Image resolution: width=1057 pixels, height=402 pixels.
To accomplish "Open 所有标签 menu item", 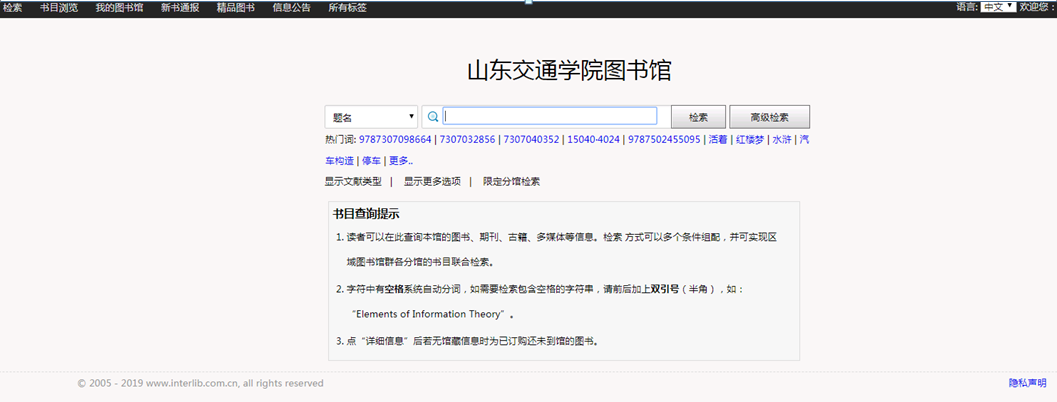I will [347, 7].
